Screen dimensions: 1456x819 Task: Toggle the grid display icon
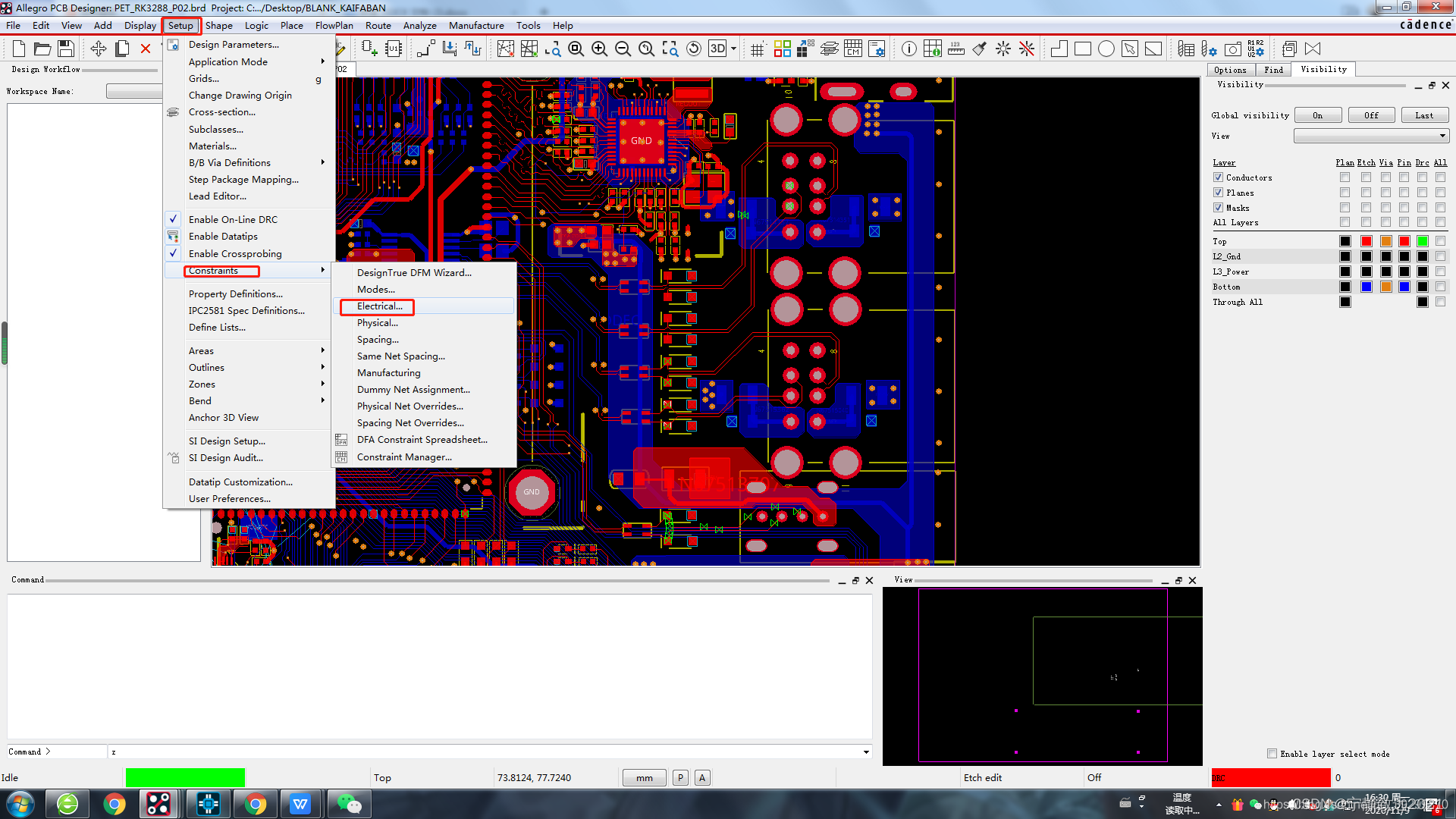[757, 50]
